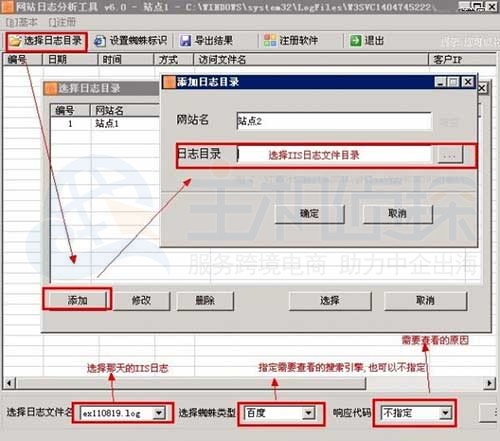Click the 添加日志目录 dialog title icon
Image resolution: width=500 pixels, height=441 pixels.
click(x=170, y=82)
